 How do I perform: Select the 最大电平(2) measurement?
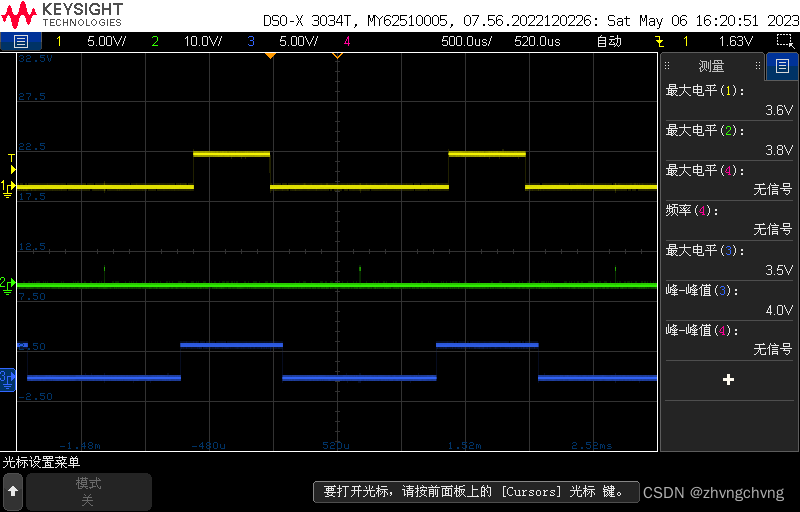[730, 140]
